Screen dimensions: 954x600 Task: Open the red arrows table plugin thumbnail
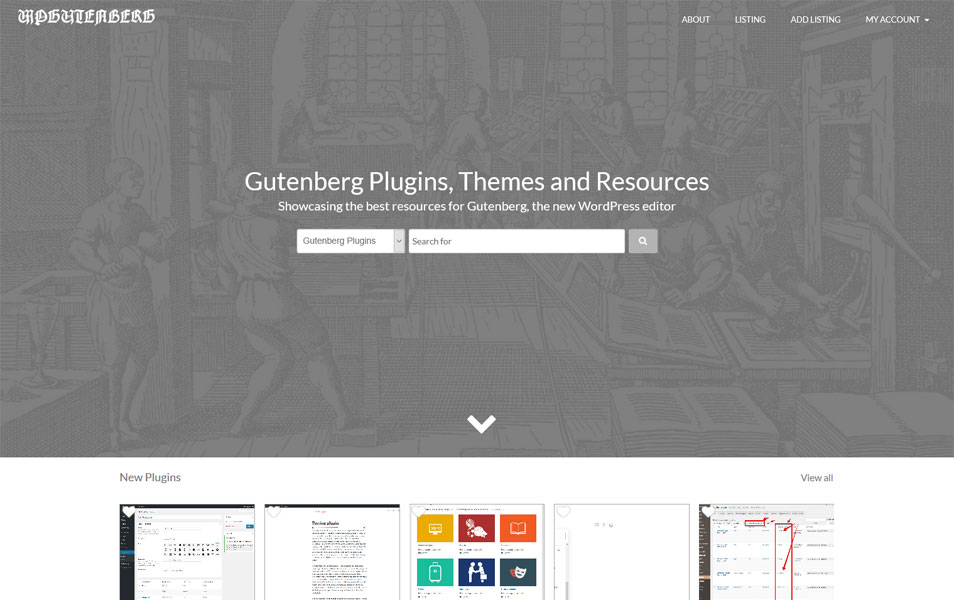coord(767,552)
